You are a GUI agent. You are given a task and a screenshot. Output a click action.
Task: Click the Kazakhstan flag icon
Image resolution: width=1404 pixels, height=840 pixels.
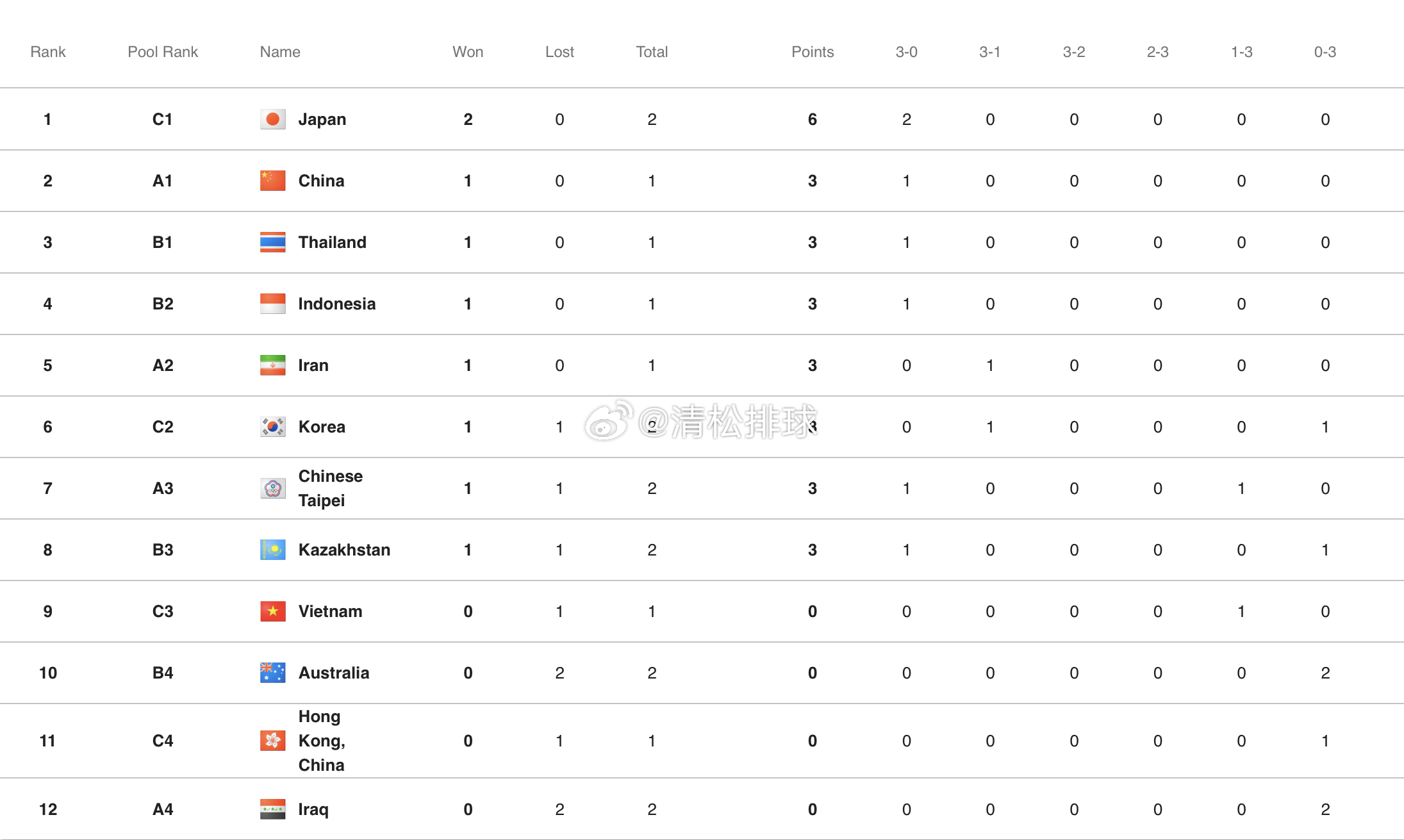pyautogui.click(x=272, y=550)
